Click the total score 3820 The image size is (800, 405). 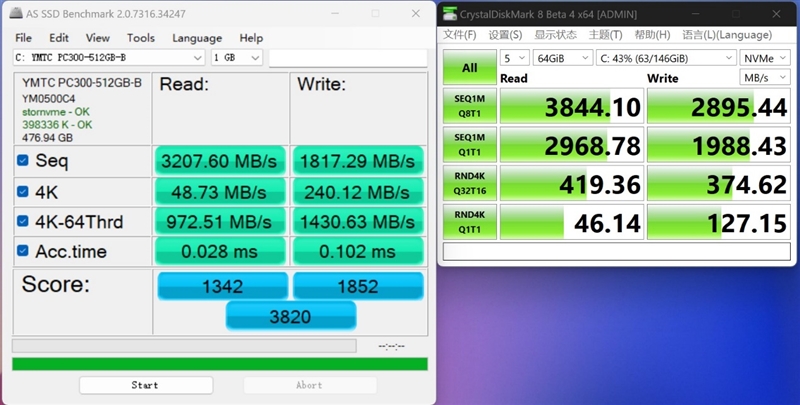pyautogui.click(x=291, y=316)
